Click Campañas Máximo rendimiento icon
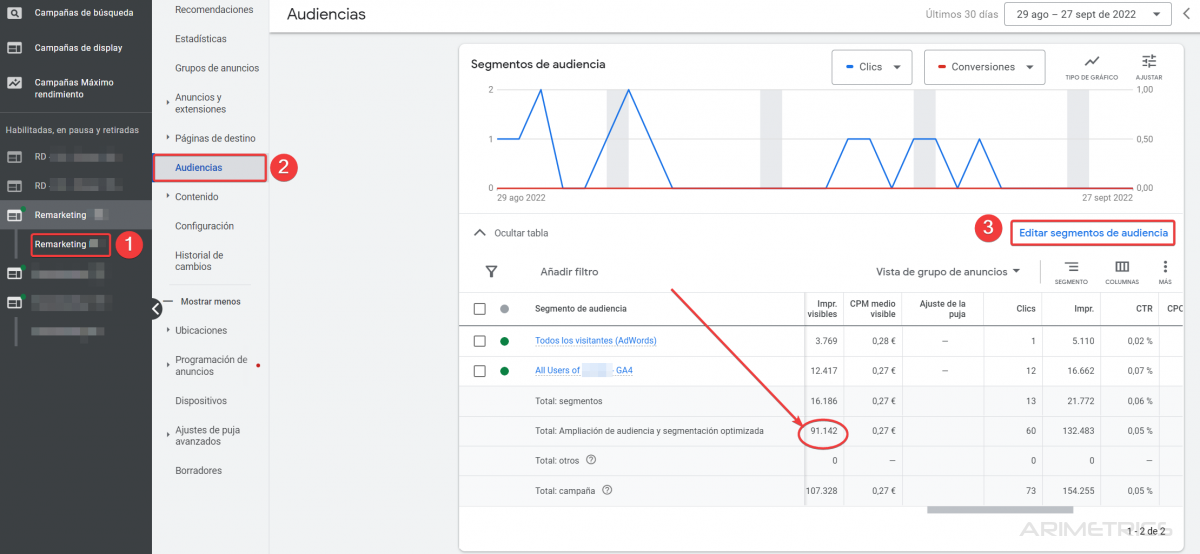The height and width of the screenshot is (554, 1200). (15, 82)
